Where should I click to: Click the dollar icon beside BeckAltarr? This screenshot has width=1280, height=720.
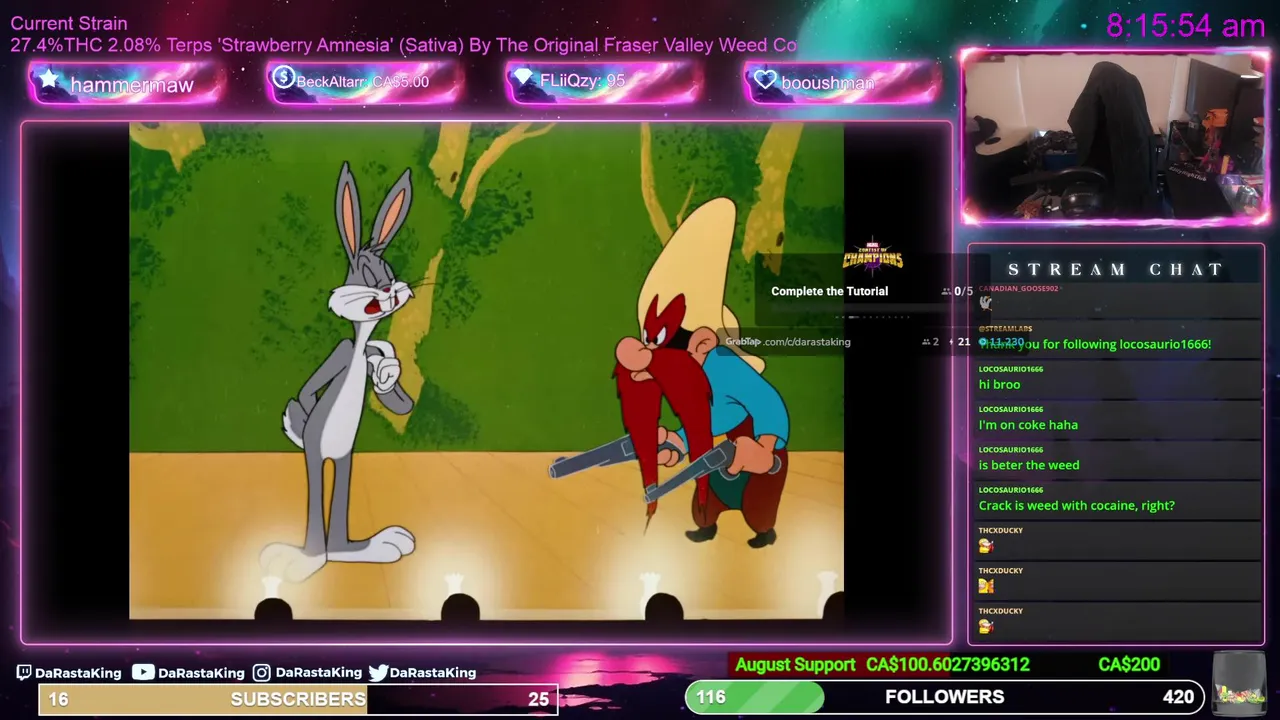click(x=283, y=77)
